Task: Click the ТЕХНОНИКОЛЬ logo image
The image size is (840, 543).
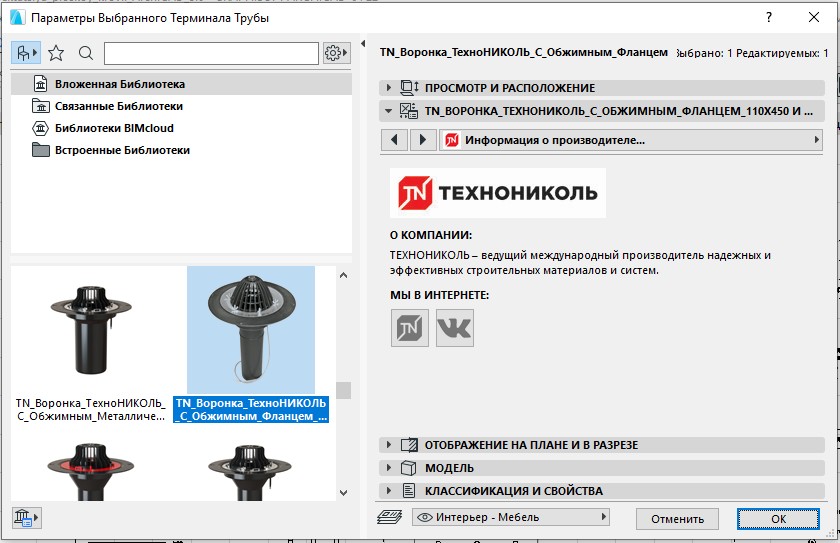Action: click(x=498, y=193)
